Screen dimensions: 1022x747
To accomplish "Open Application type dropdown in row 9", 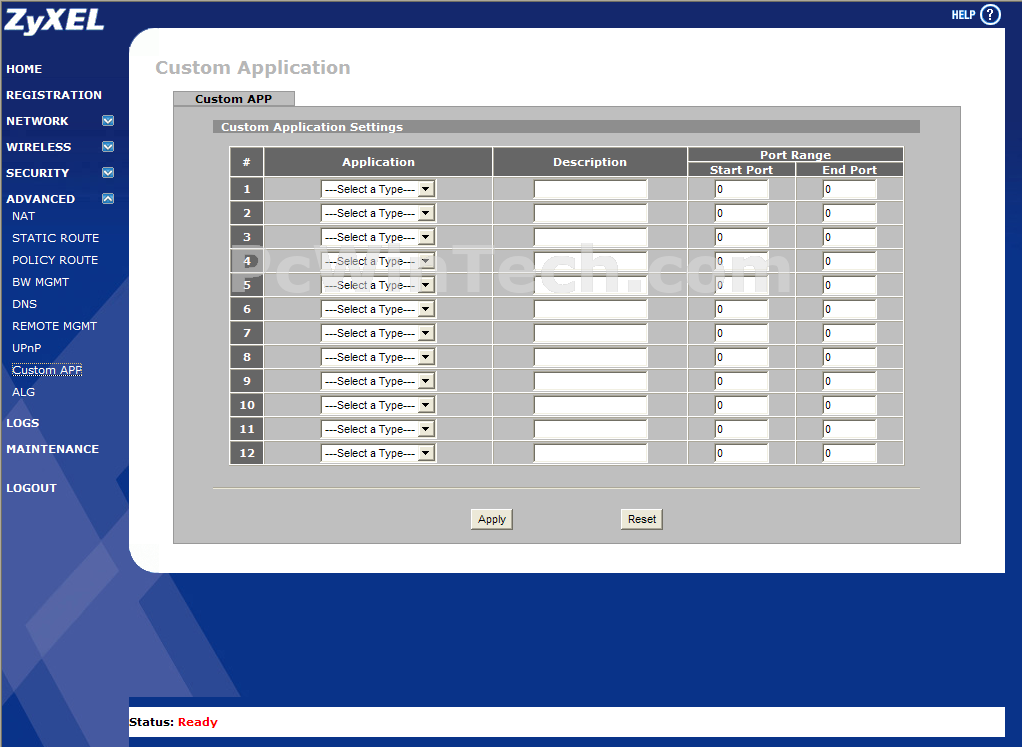I will (x=378, y=381).
